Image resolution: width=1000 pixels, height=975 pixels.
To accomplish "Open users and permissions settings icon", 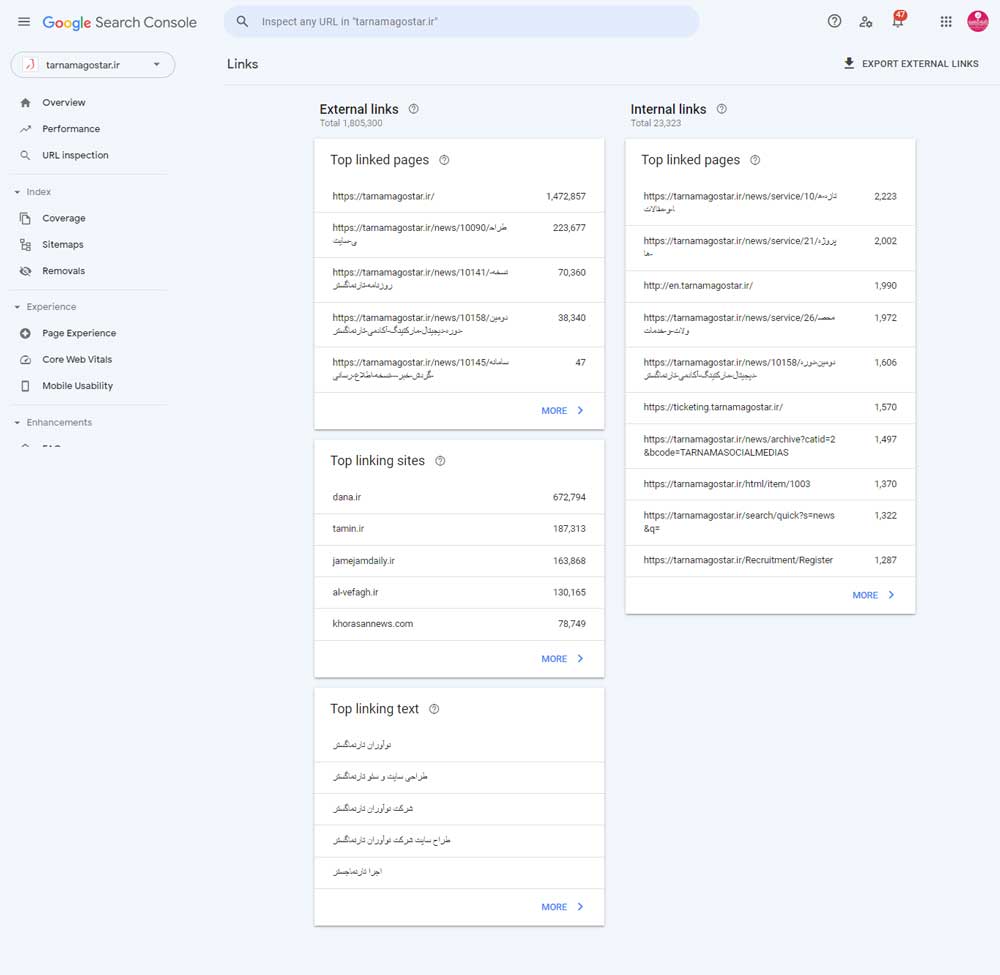I will pyautogui.click(x=865, y=22).
